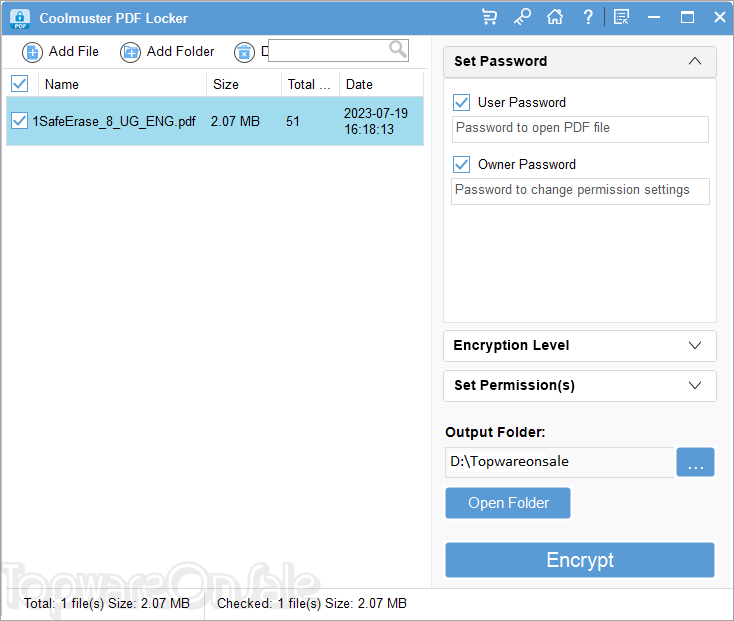734x621 pixels.
Task: Click the search magnifier icon
Action: click(398, 49)
